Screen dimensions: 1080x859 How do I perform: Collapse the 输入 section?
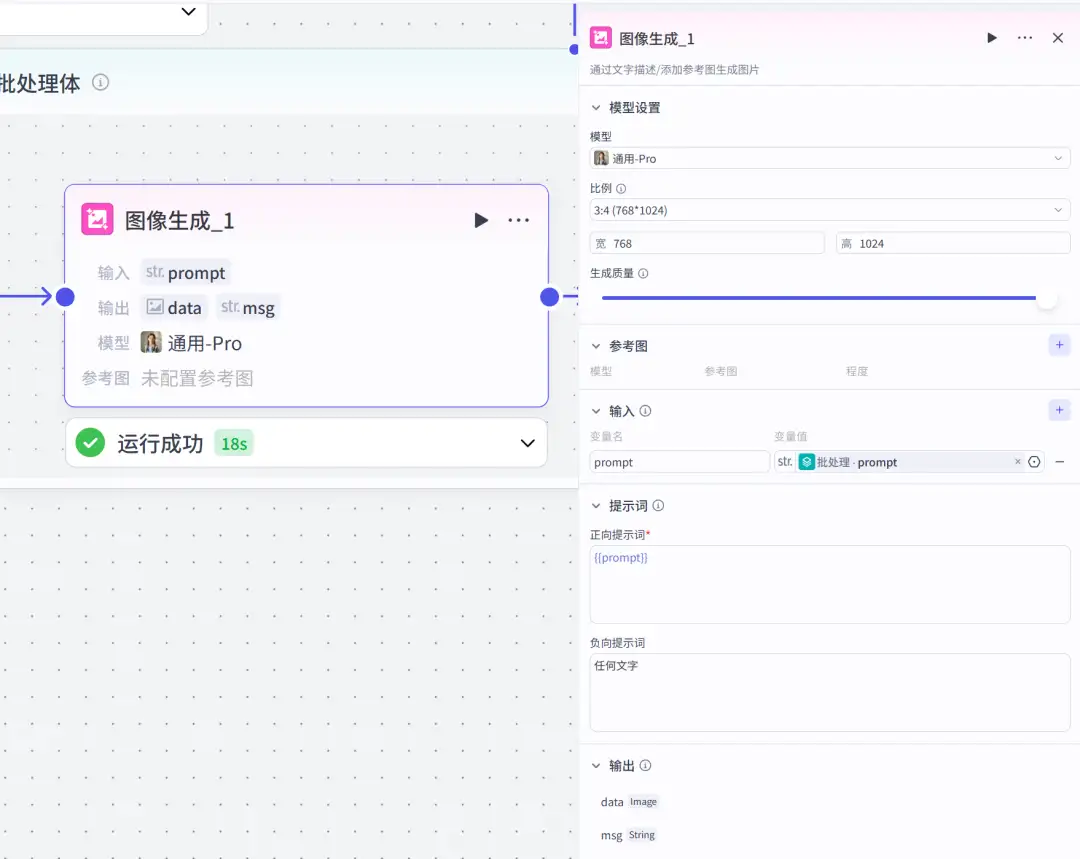pos(596,411)
